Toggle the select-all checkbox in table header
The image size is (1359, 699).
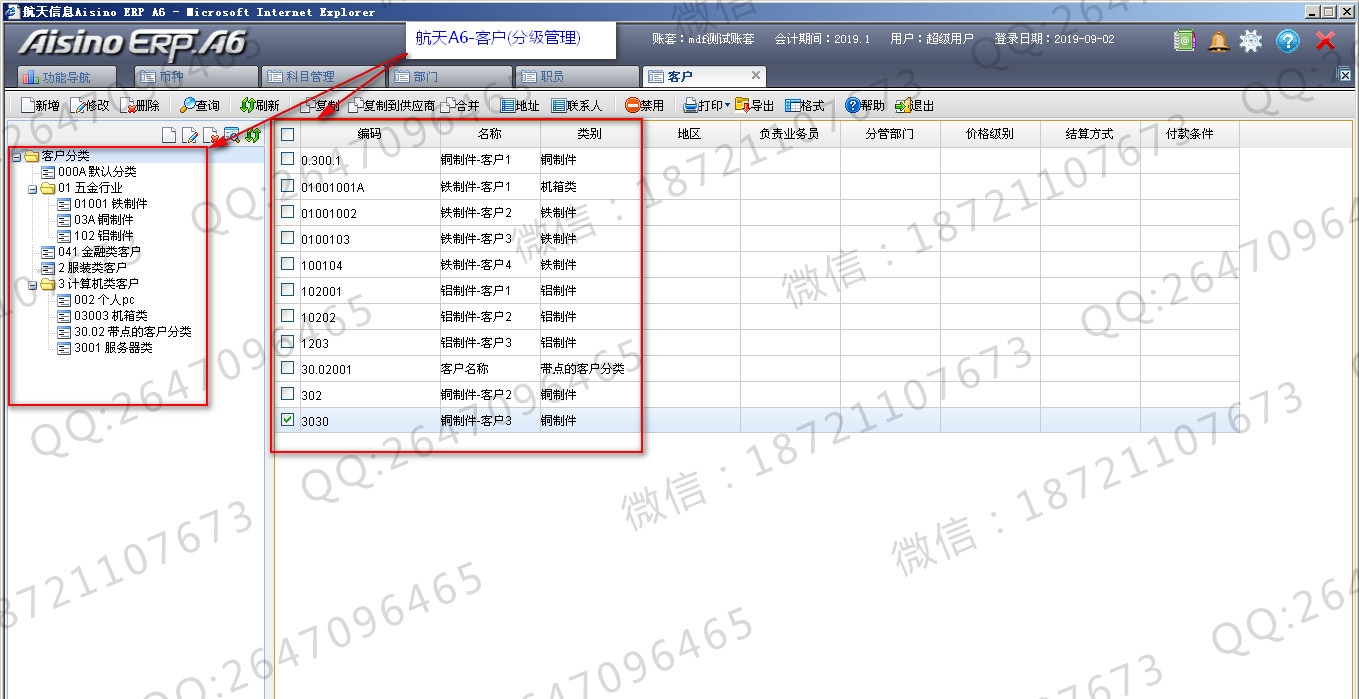tap(288, 134)
